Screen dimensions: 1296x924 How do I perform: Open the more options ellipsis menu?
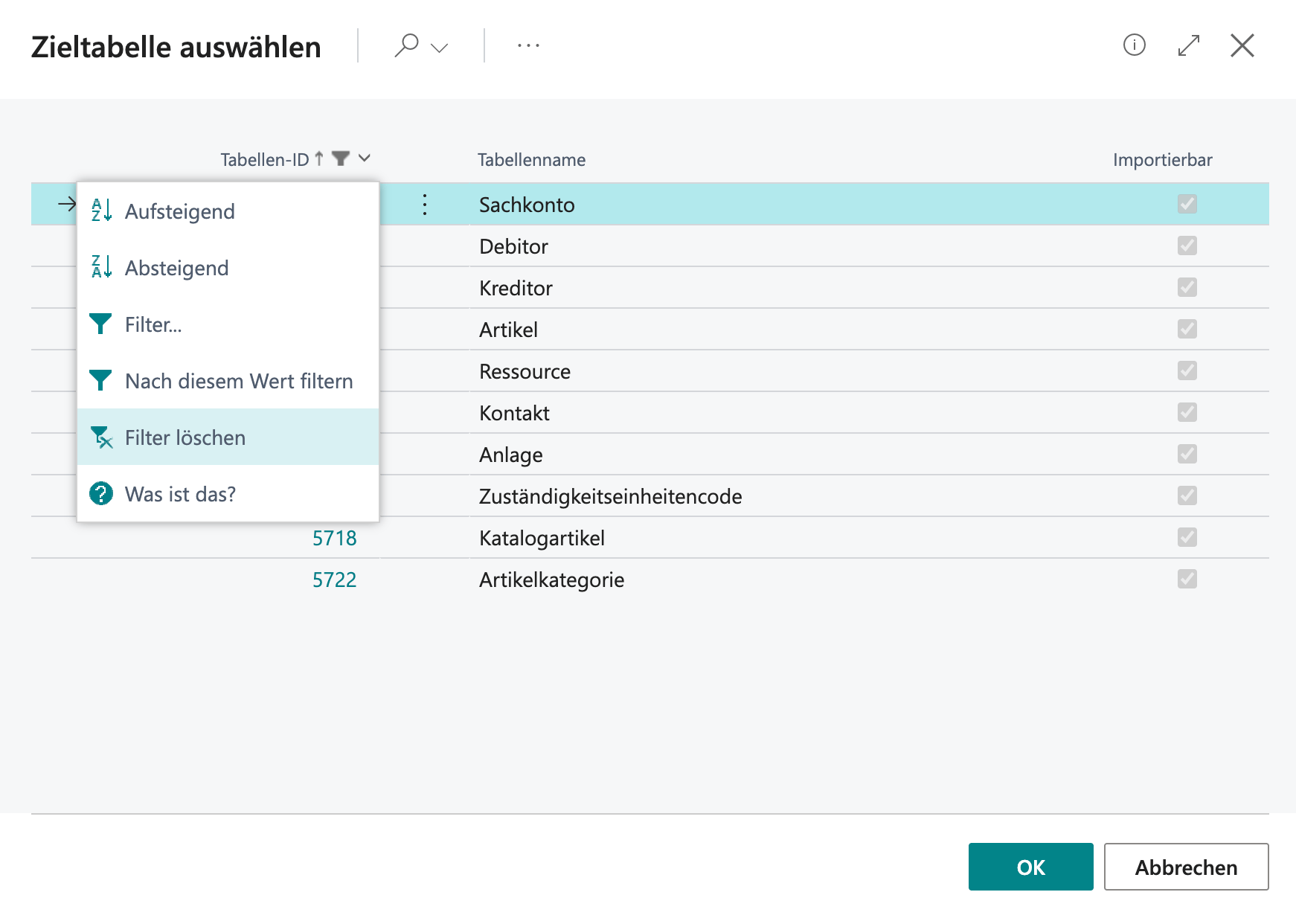tap(528, 45)
